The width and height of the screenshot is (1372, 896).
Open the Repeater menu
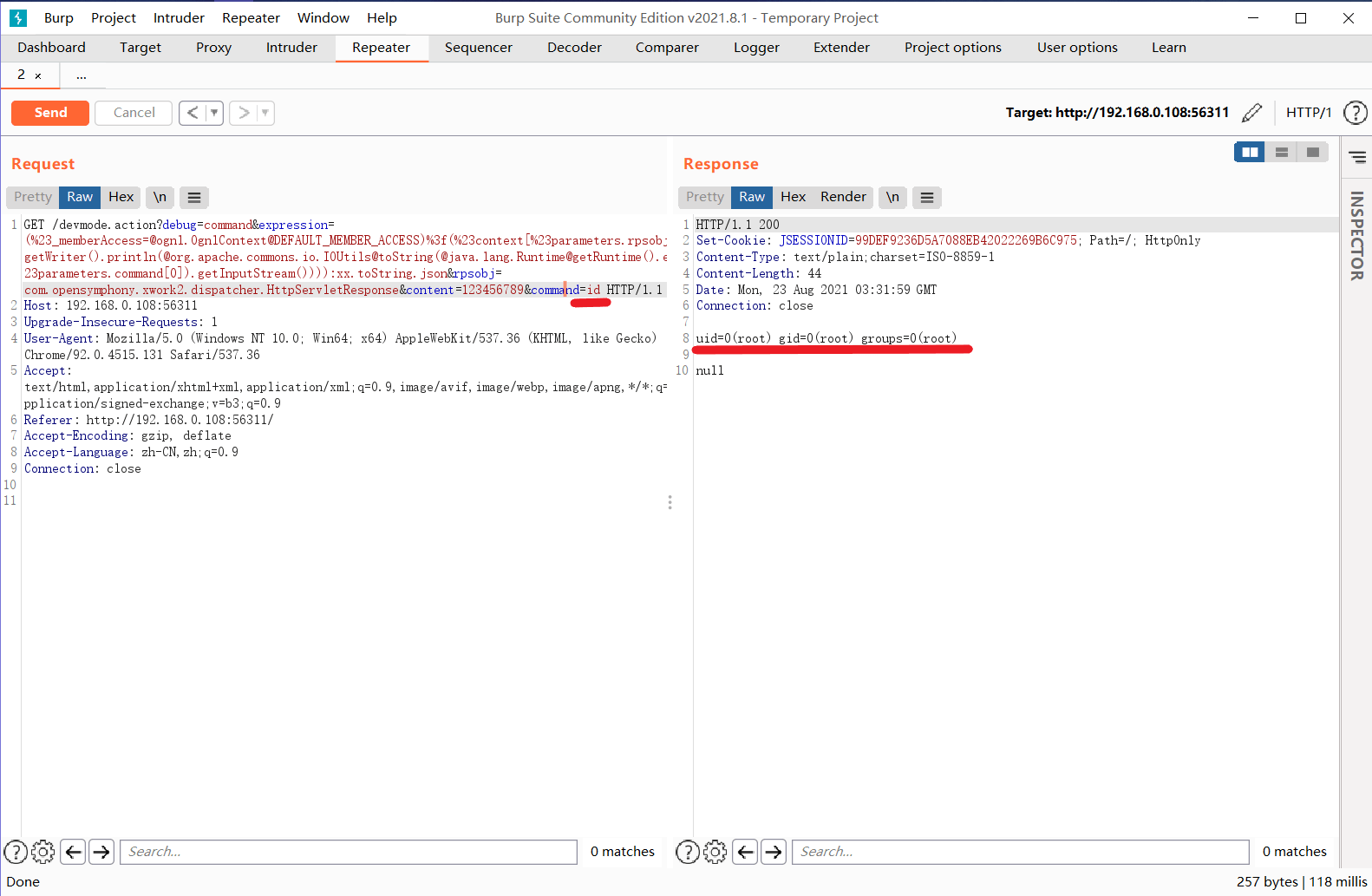tap(251, 17)
